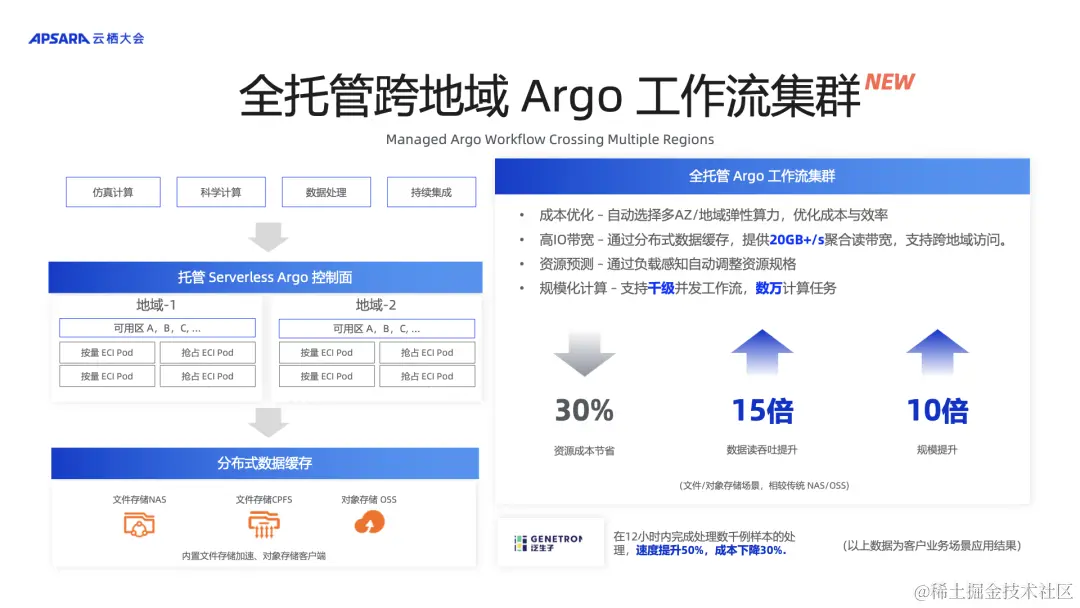
Task: Expand the 可用区 box under 地域-2
Action: point(376,328)
